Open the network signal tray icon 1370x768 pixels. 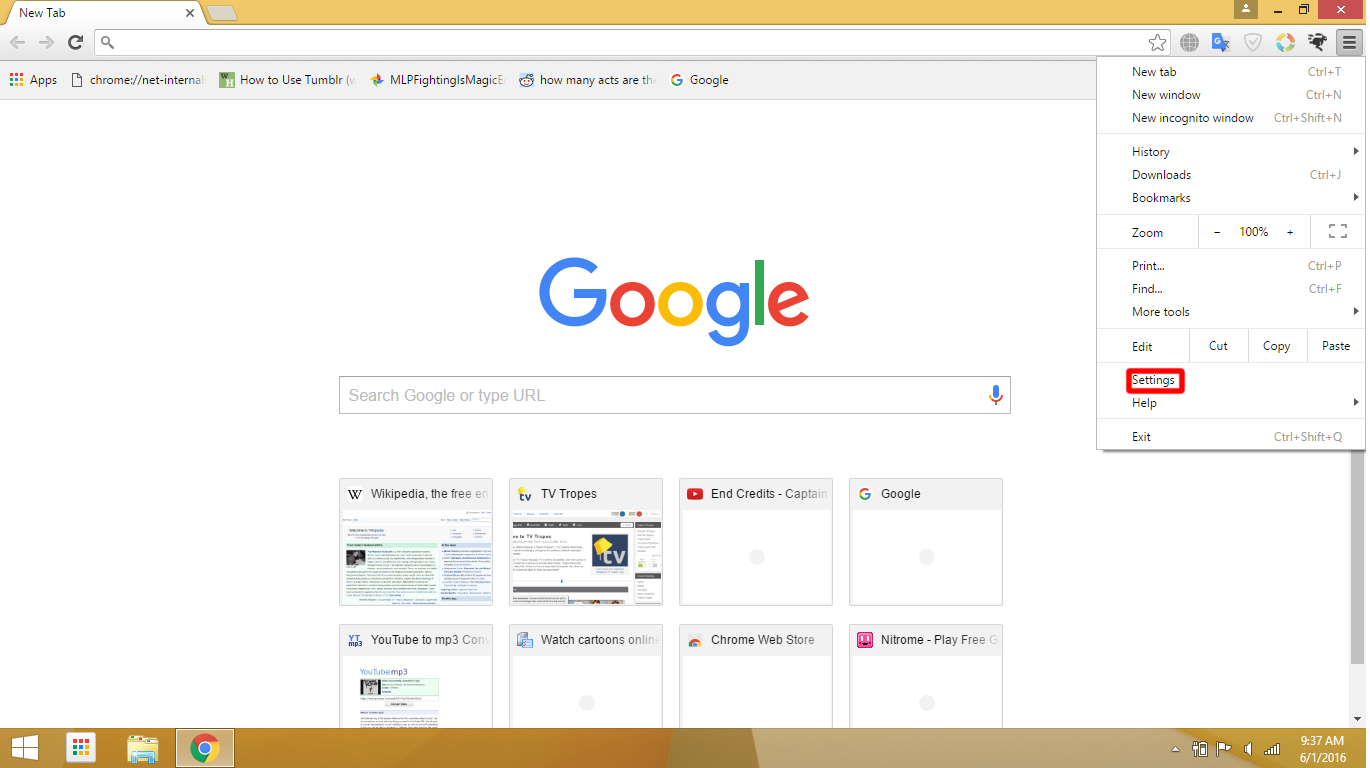[x=1272, y=749]
